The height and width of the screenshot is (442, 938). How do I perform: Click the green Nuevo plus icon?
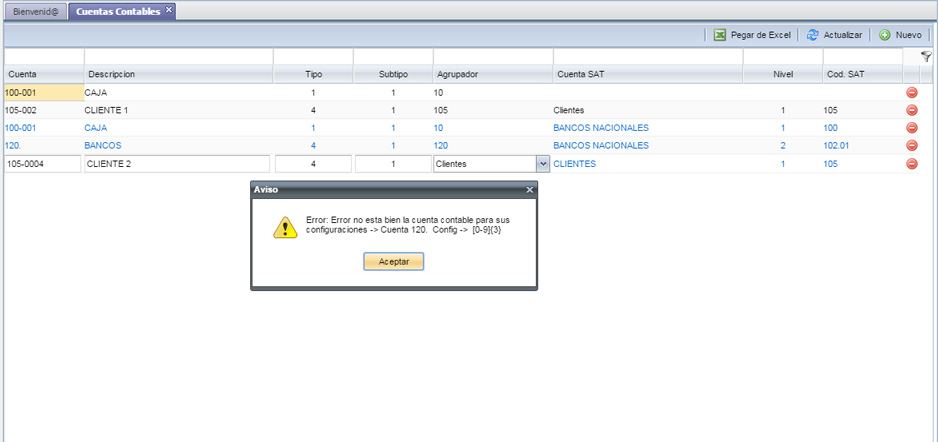click(885, 35)
